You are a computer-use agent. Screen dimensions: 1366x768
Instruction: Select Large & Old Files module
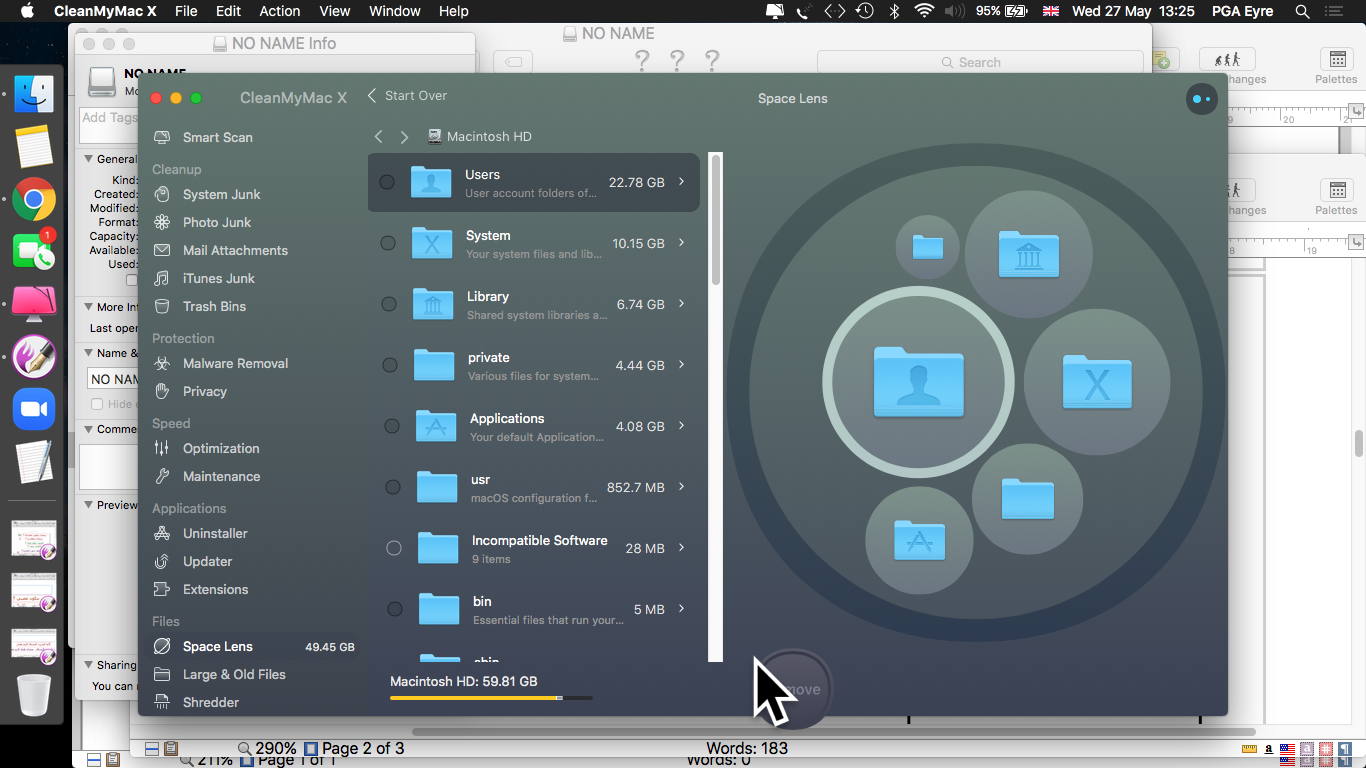click(x=220, y=674)
